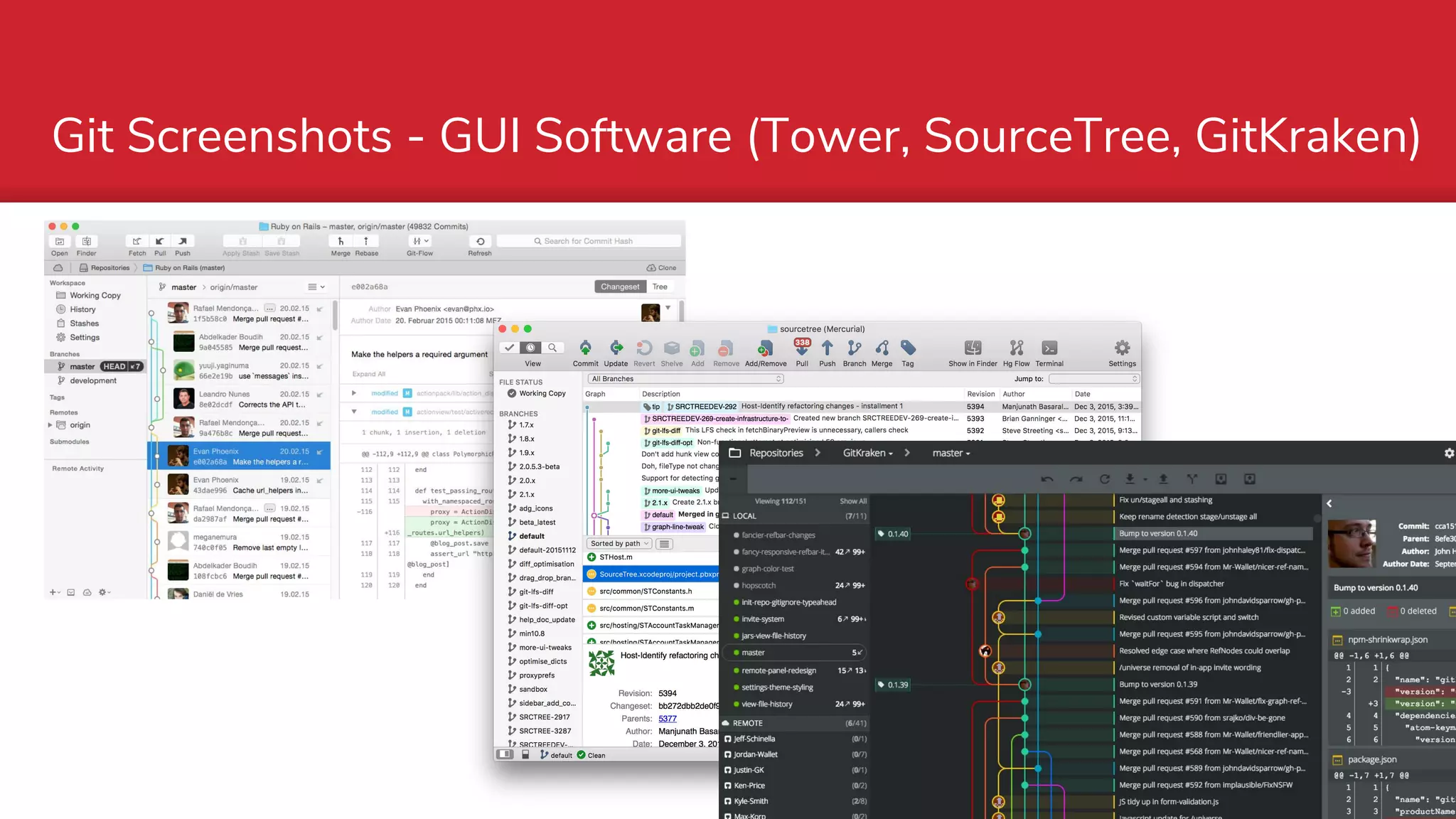
Task: Click the Open icon in Tower toolbar
Action: click(x=60, y=242)
